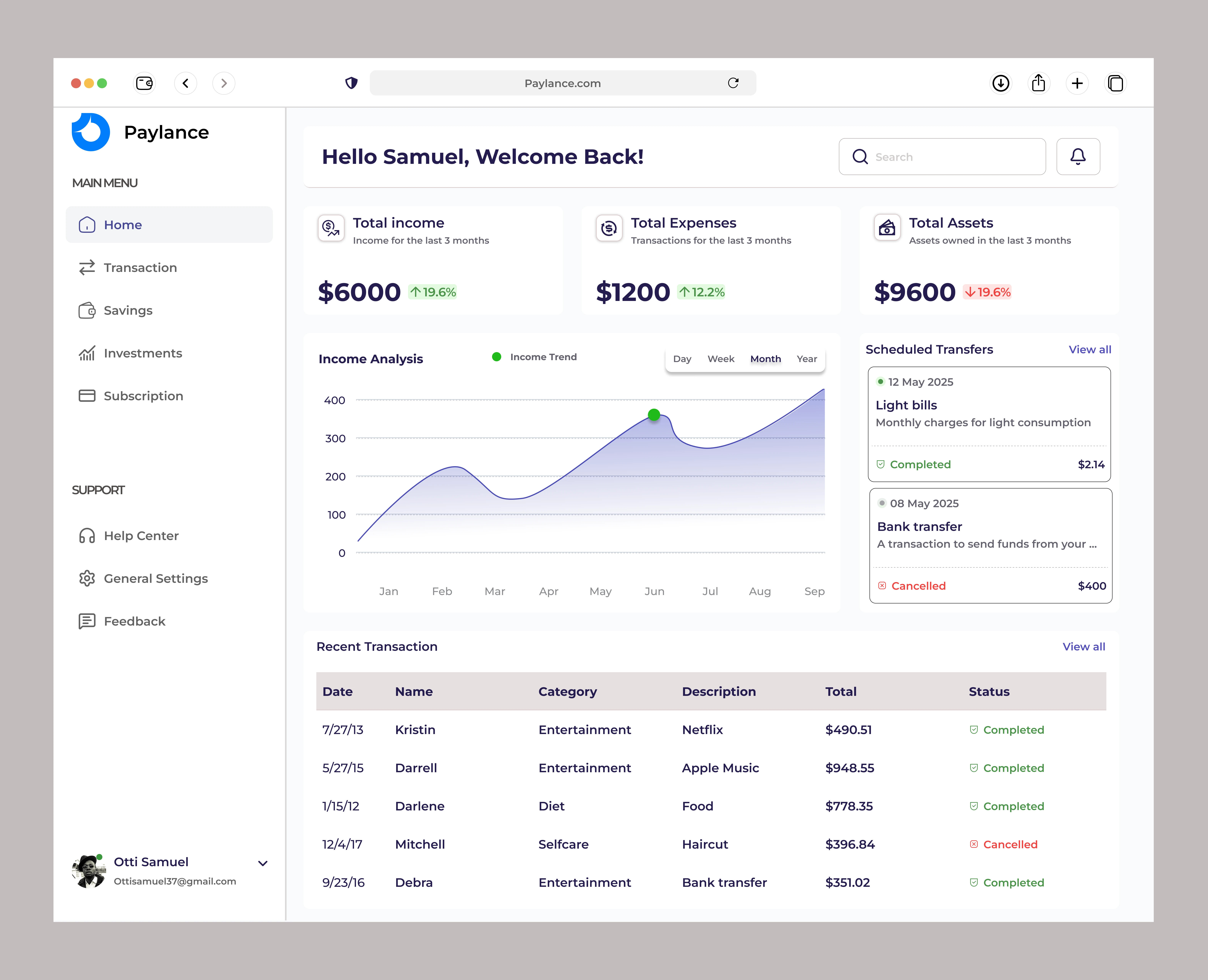Toggle the Income Trend legend dot

(496, 357)
